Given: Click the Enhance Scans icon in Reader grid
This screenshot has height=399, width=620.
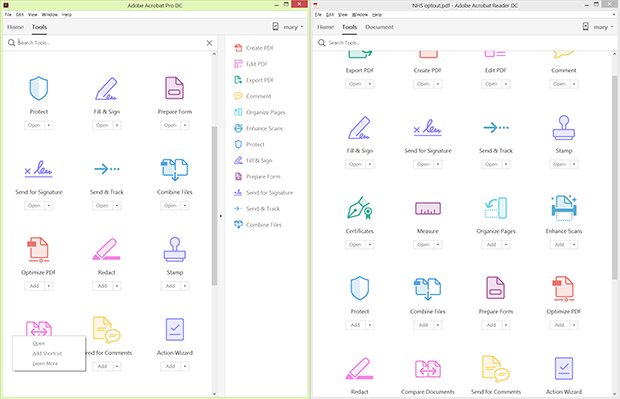Looking at the screenshot, I should pos(564,208).
